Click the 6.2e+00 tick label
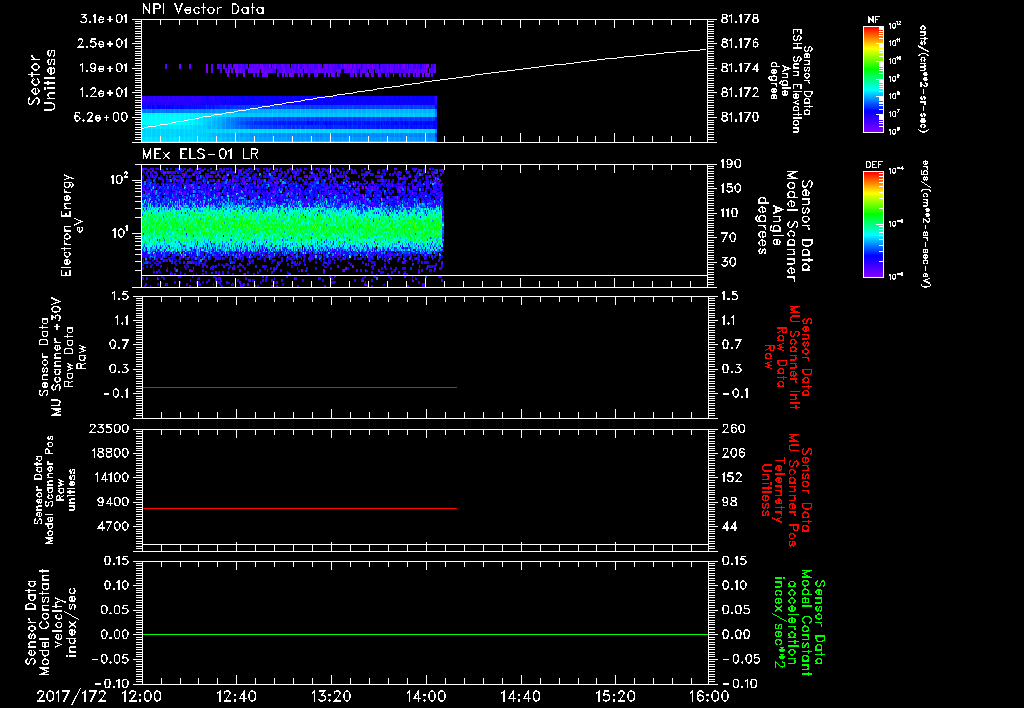Viewport: 1024px width, 708px height. click(103, 118)
